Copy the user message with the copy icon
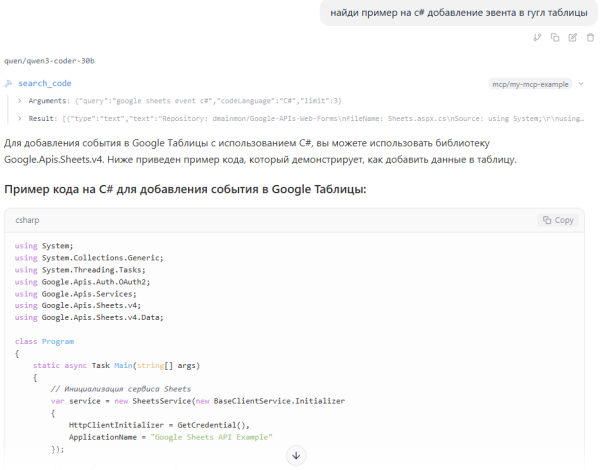Screen dimensions: 600x470 tap(555, 37)
